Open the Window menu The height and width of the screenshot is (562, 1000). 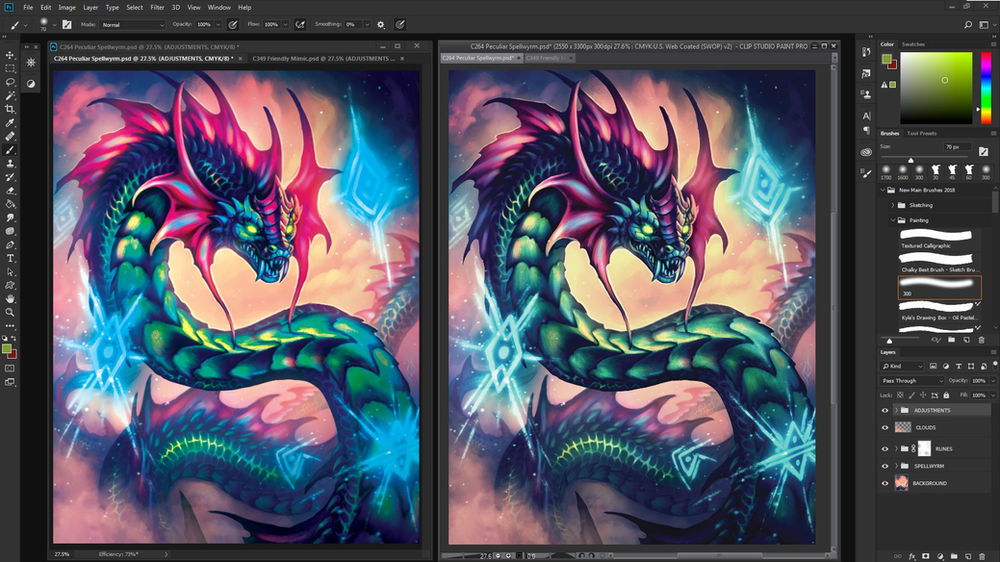(x=219, y=8)
